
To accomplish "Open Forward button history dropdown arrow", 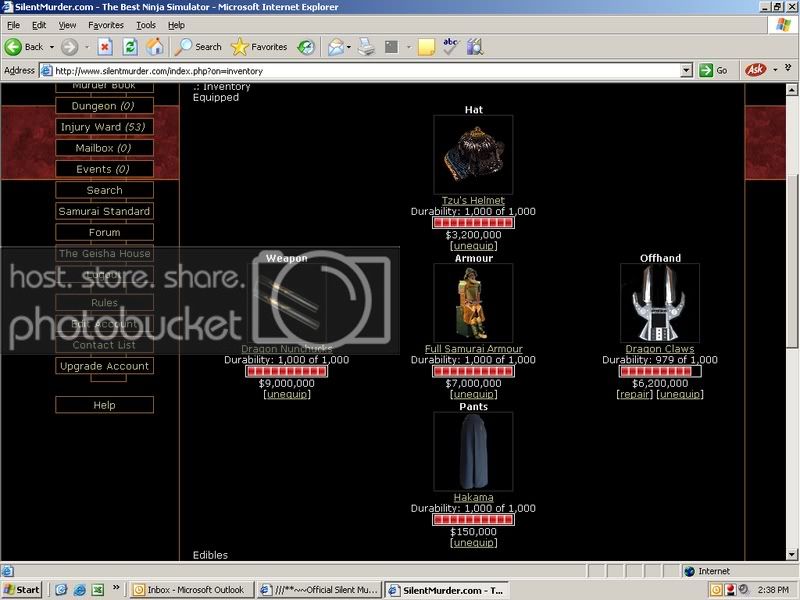I will 86,47.
